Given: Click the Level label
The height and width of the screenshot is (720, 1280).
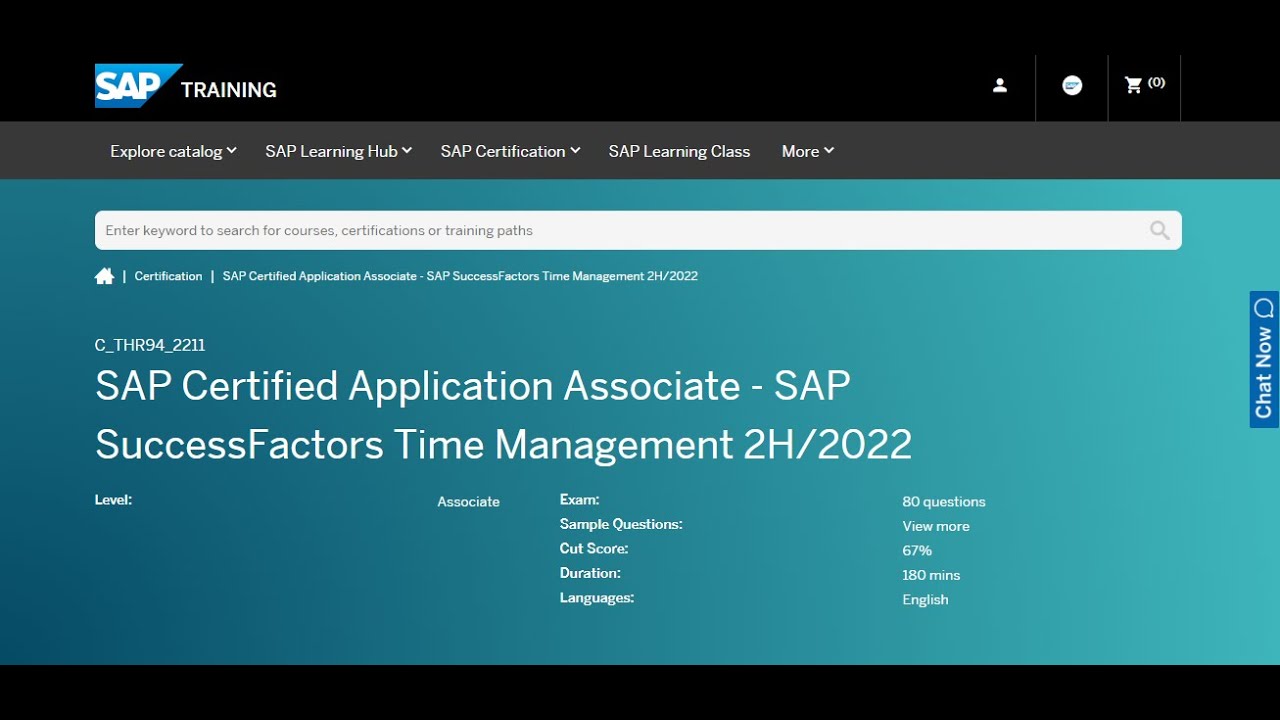Looking at the screenshot, I should click(113, 499).
